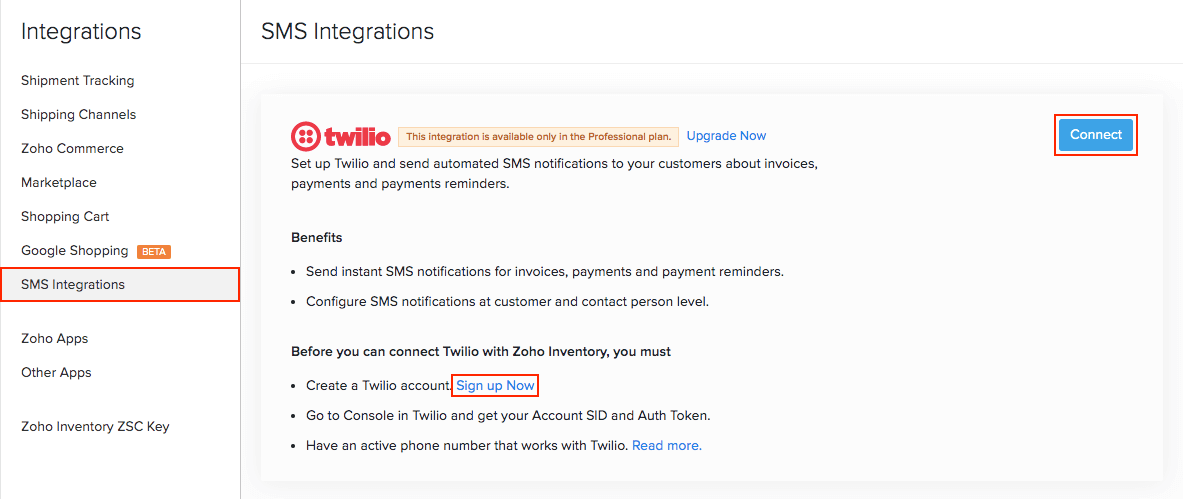1183x499 pixels.
Task: Click the Professional plan availability notice
Action: click(x=539, y=137)
